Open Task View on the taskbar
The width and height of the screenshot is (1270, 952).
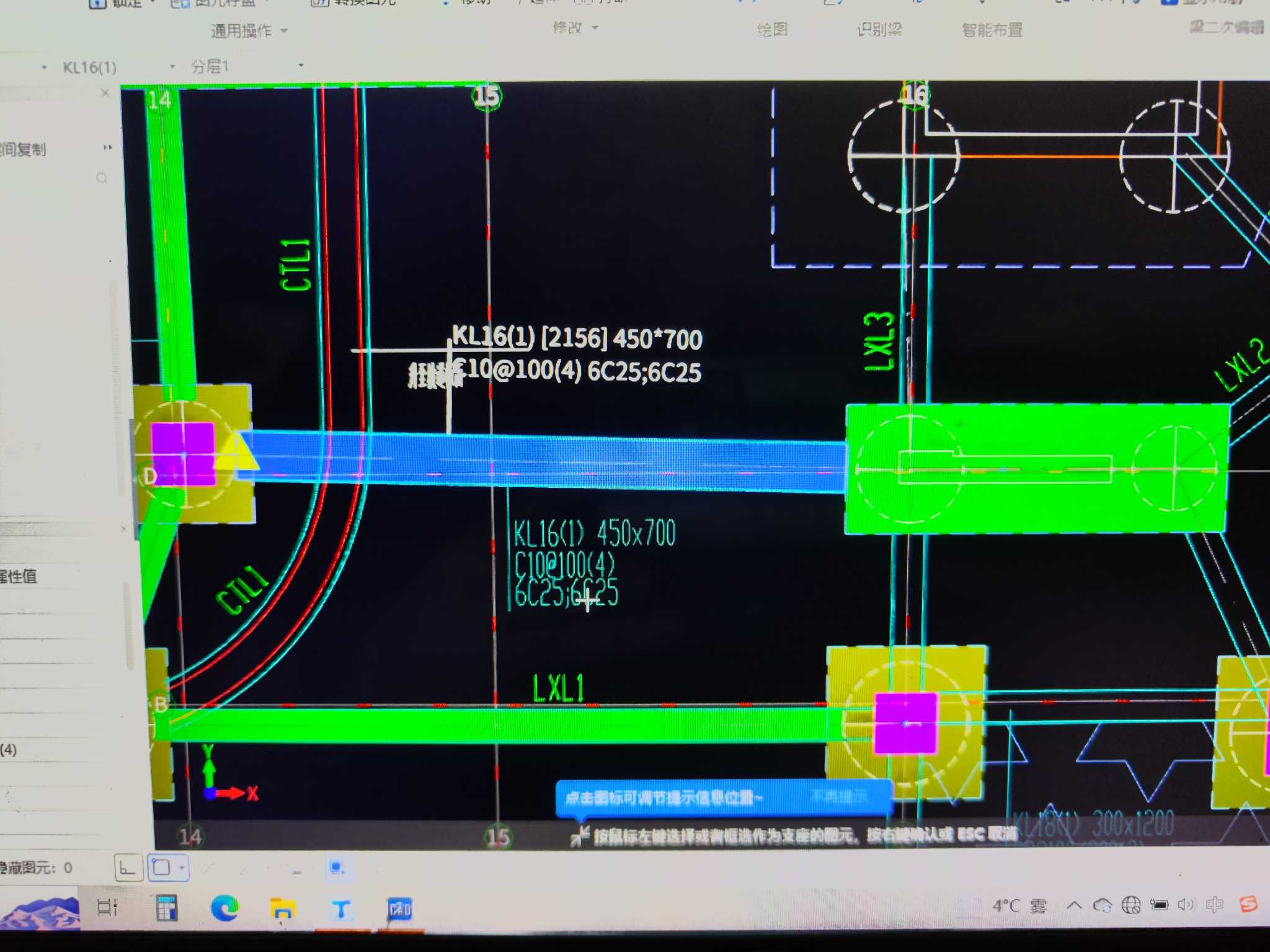[107, 907]
